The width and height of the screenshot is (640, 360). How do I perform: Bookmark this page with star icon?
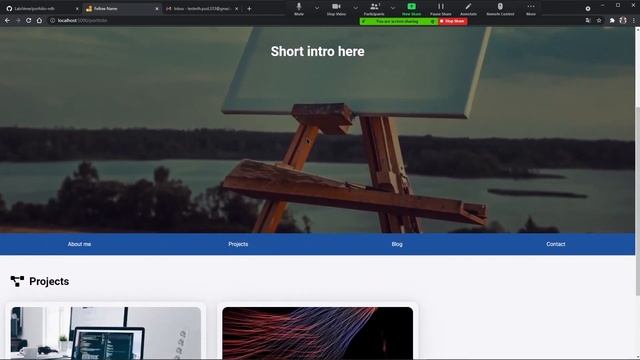[x=599, y=20]
